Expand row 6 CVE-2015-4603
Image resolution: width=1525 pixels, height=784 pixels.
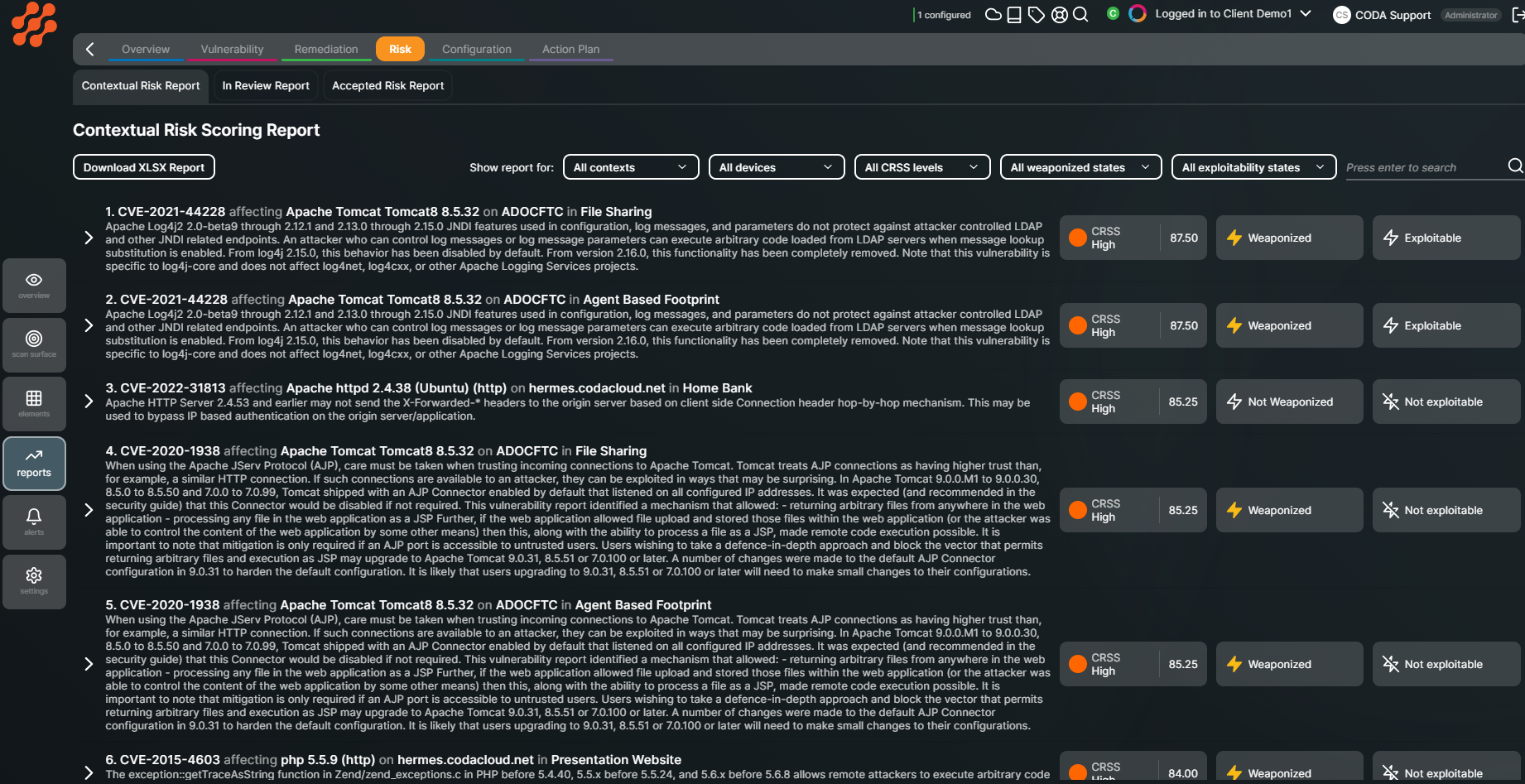89,773
